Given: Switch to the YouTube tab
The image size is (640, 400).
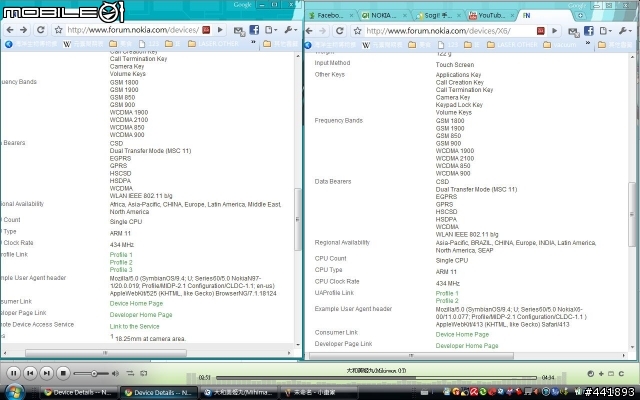Looking at the screenshot, I should tap(491, 16).
